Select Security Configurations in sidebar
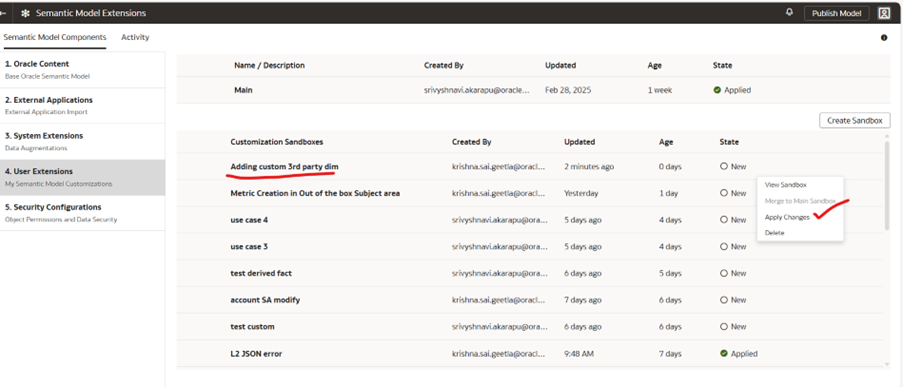 82,213
